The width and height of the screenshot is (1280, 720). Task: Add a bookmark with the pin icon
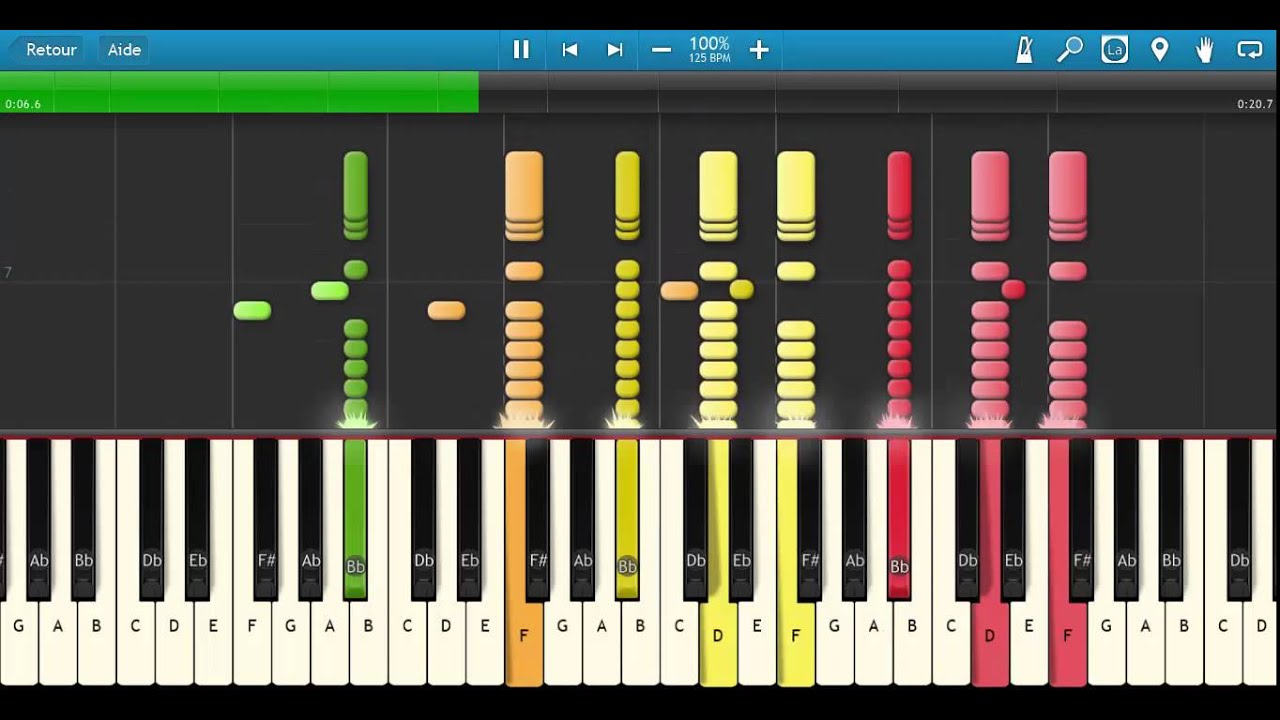(x=1160, y=49)
